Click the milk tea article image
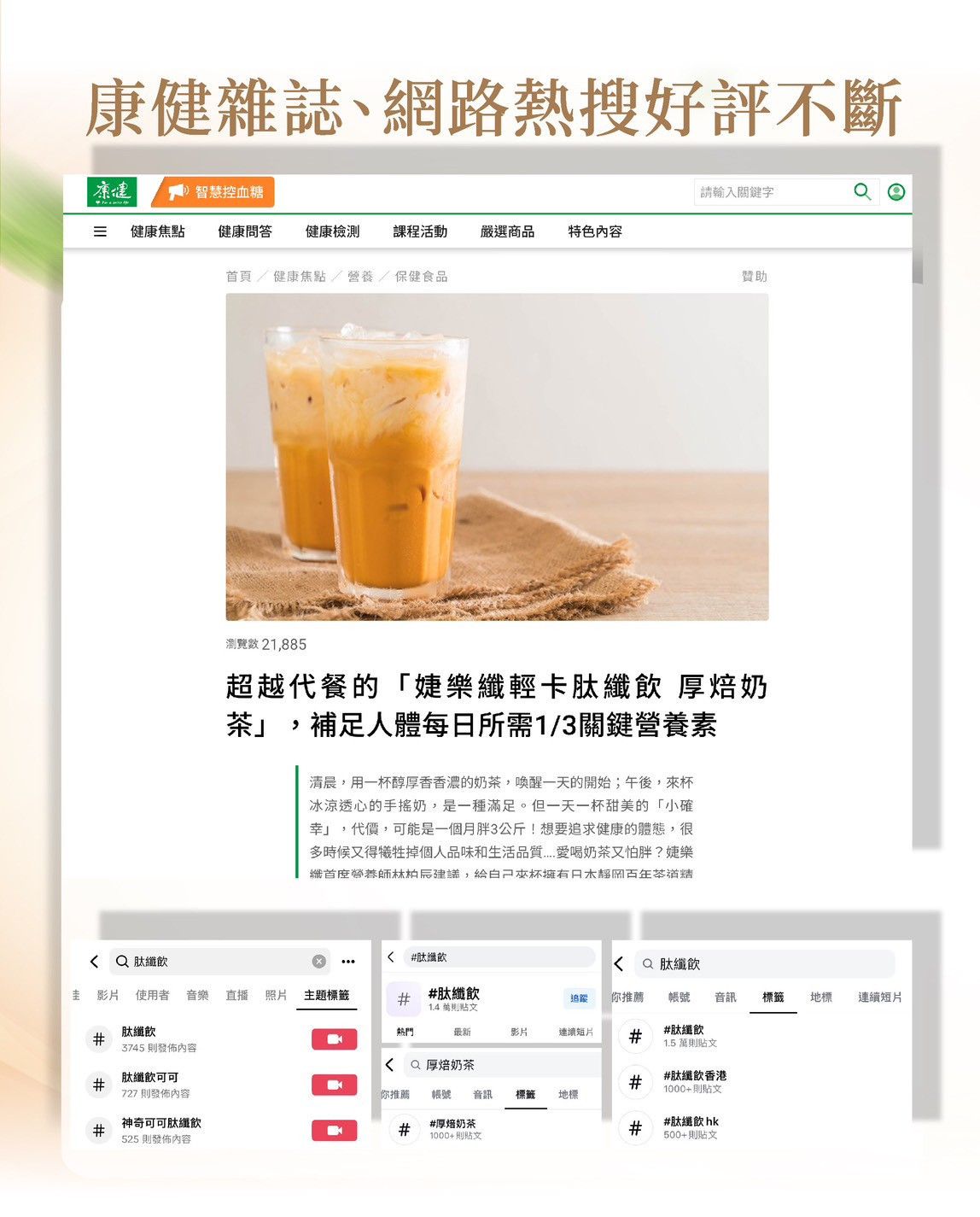The image size is (980, 1217). 497,457
